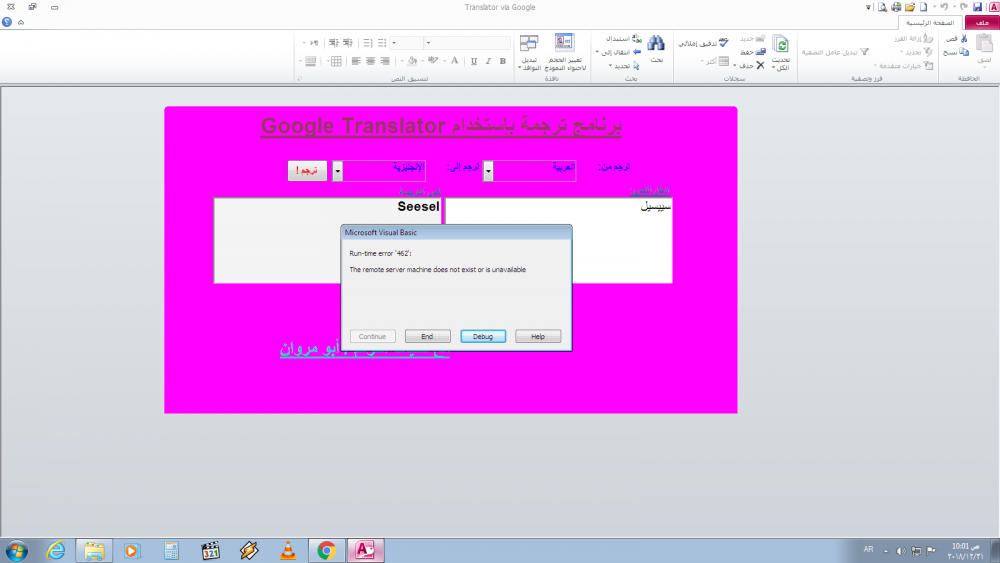Screen dimensions: 1000x563
Task: Open the font name combo box
Action: pyautogui.click(x=468, y=43)
